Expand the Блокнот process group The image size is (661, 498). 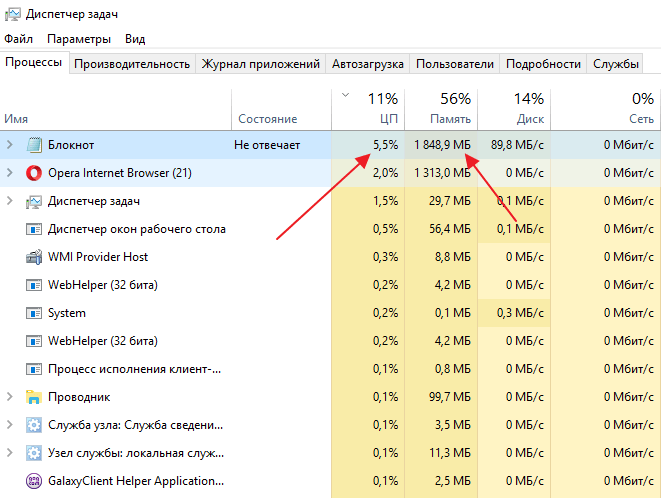click(x=10, y=145)
